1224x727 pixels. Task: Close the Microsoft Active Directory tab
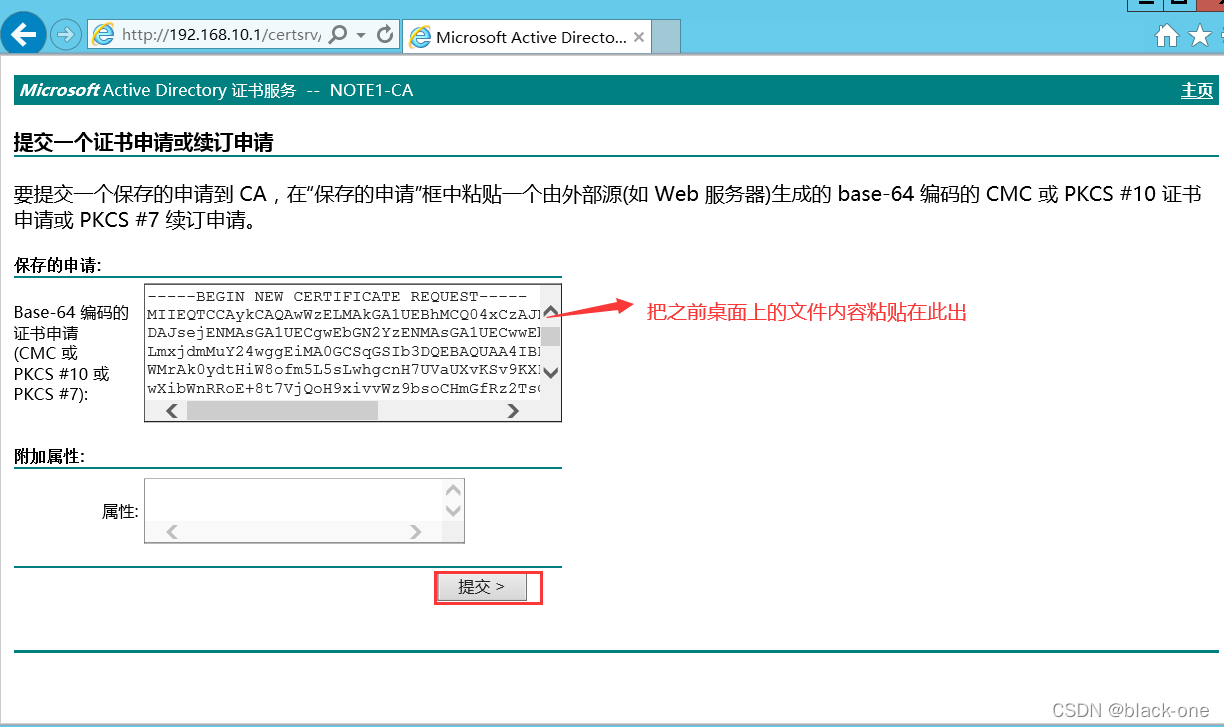point(638,38)
